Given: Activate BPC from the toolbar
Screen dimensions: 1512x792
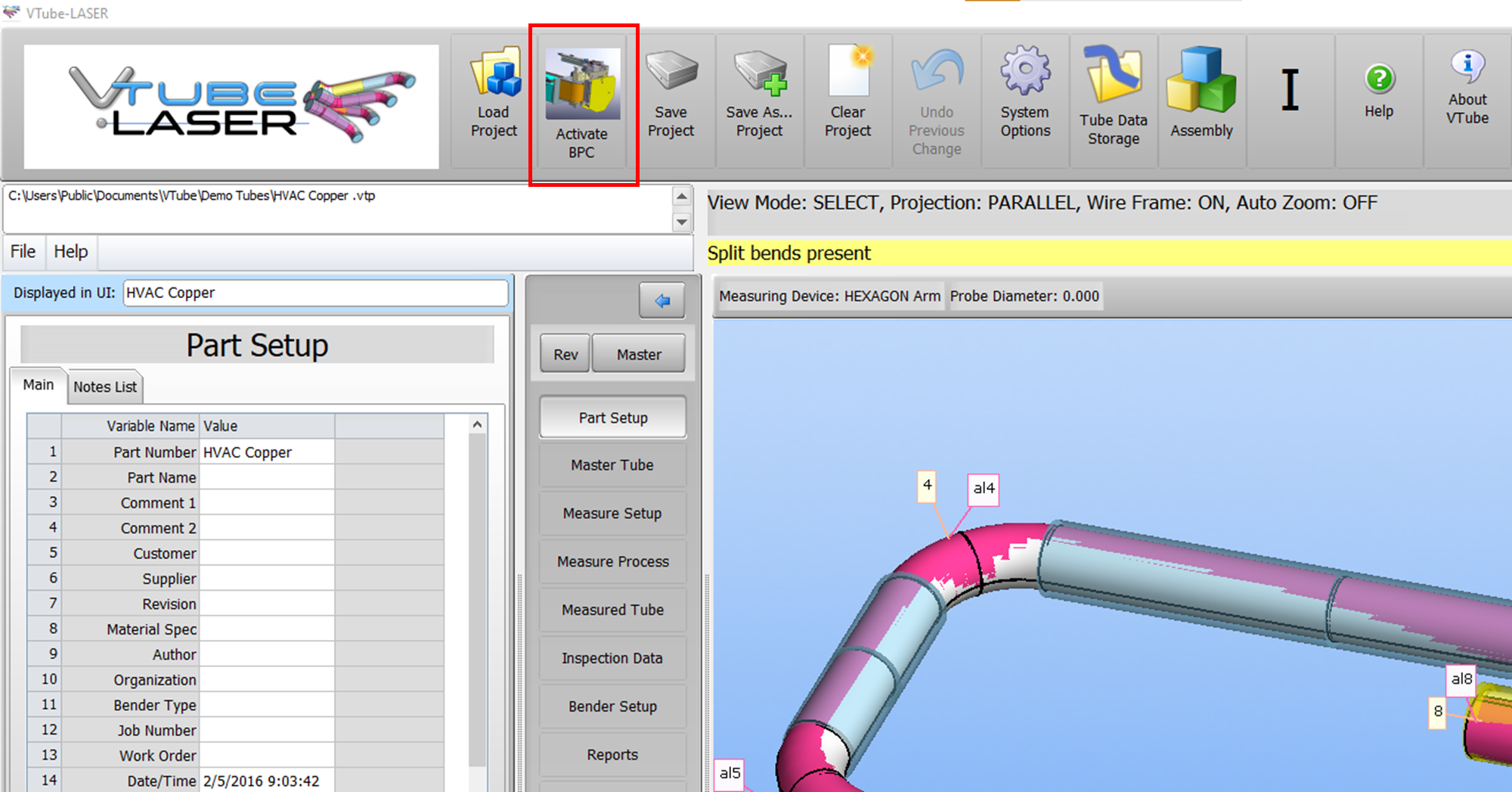Looking at the screenshot, I should [582, 104].
